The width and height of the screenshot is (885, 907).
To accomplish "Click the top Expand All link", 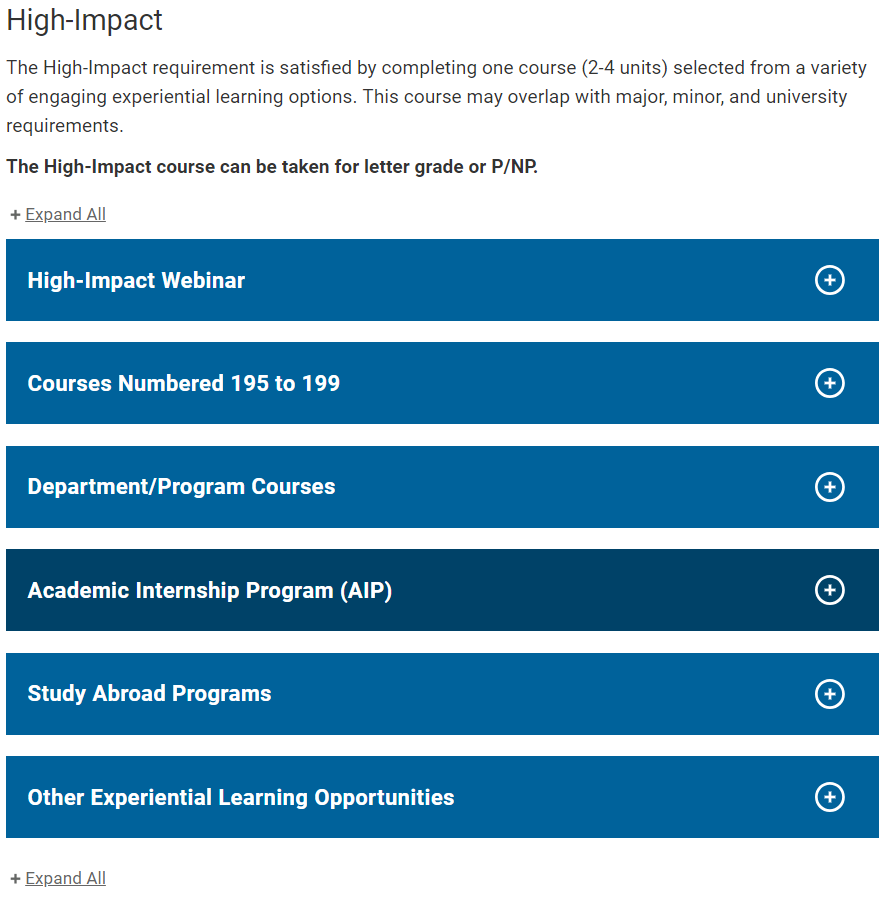I will click(65, 214).
